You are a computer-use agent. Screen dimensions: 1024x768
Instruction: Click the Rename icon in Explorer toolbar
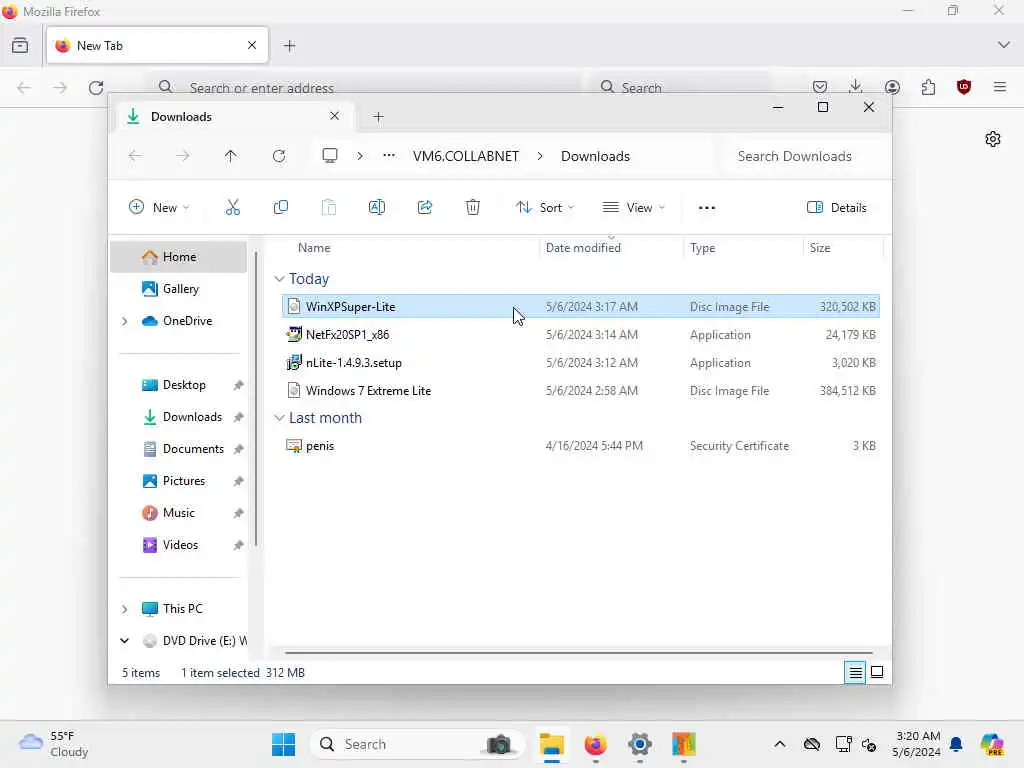(x=377, y=208)
